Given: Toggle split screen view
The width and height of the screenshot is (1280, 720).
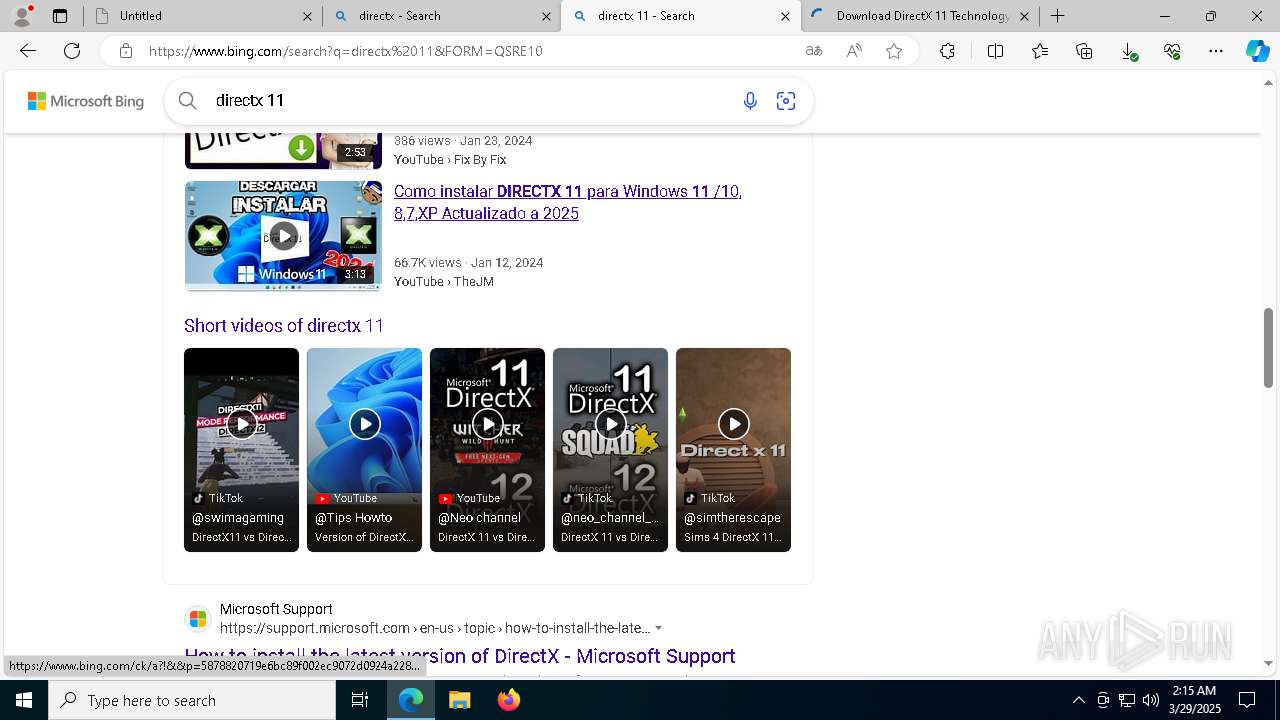Looking at the screenshot, I should tap(995, 51).
